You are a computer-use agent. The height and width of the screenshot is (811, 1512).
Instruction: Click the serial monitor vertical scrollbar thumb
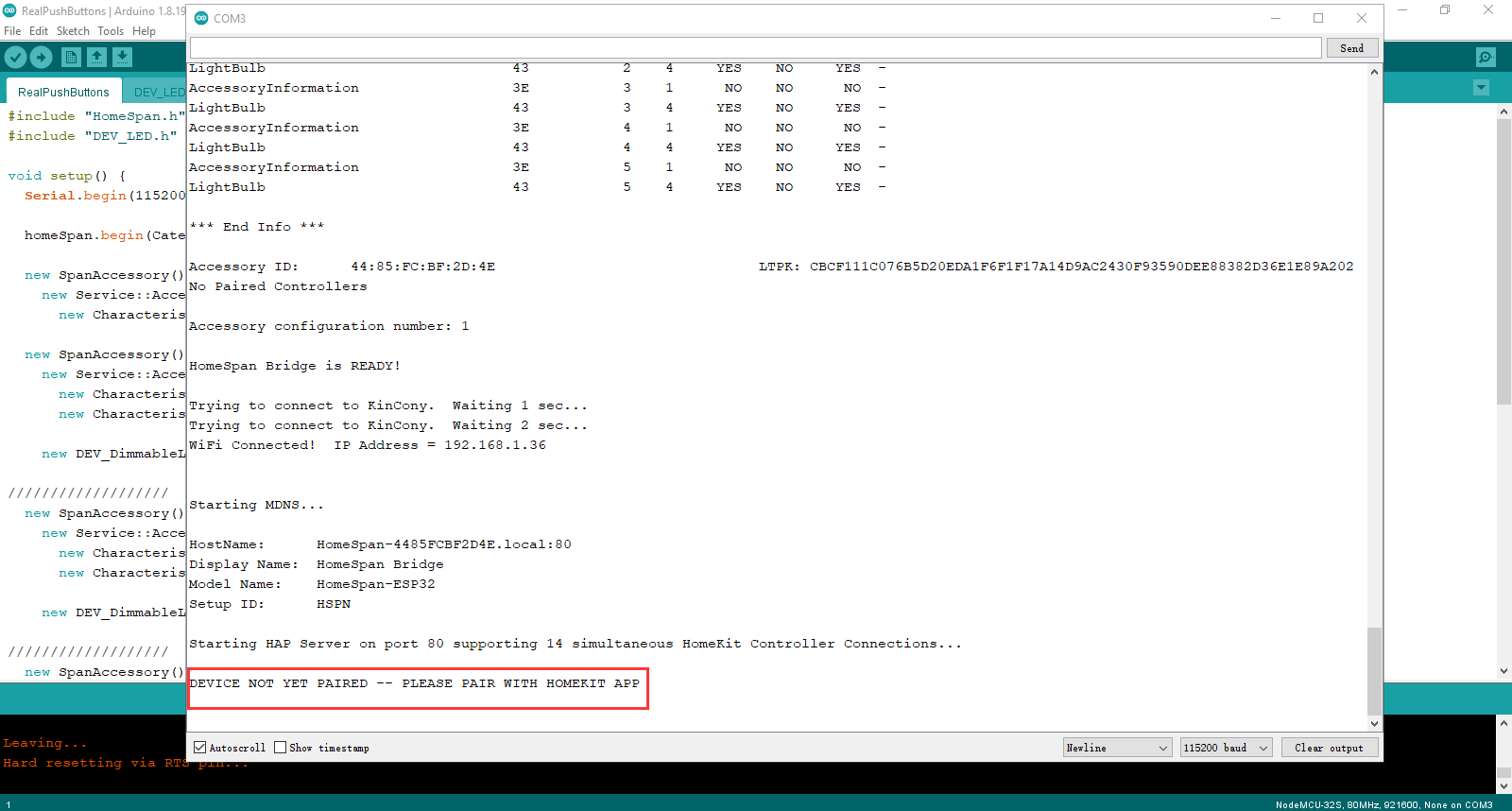[x=1374, y=671]
